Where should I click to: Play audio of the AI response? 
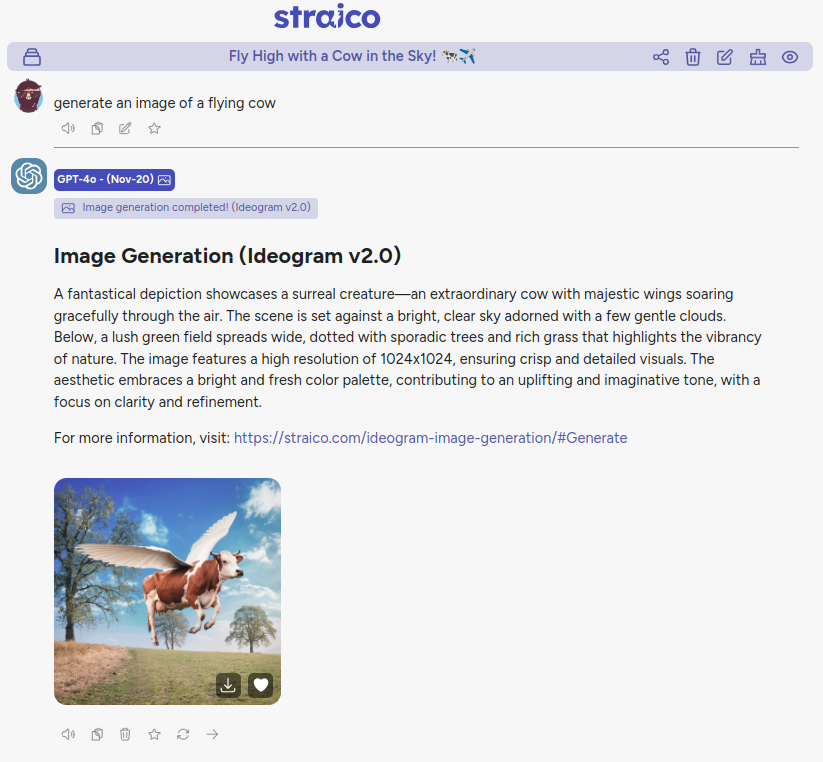click(x=68, y=734)
